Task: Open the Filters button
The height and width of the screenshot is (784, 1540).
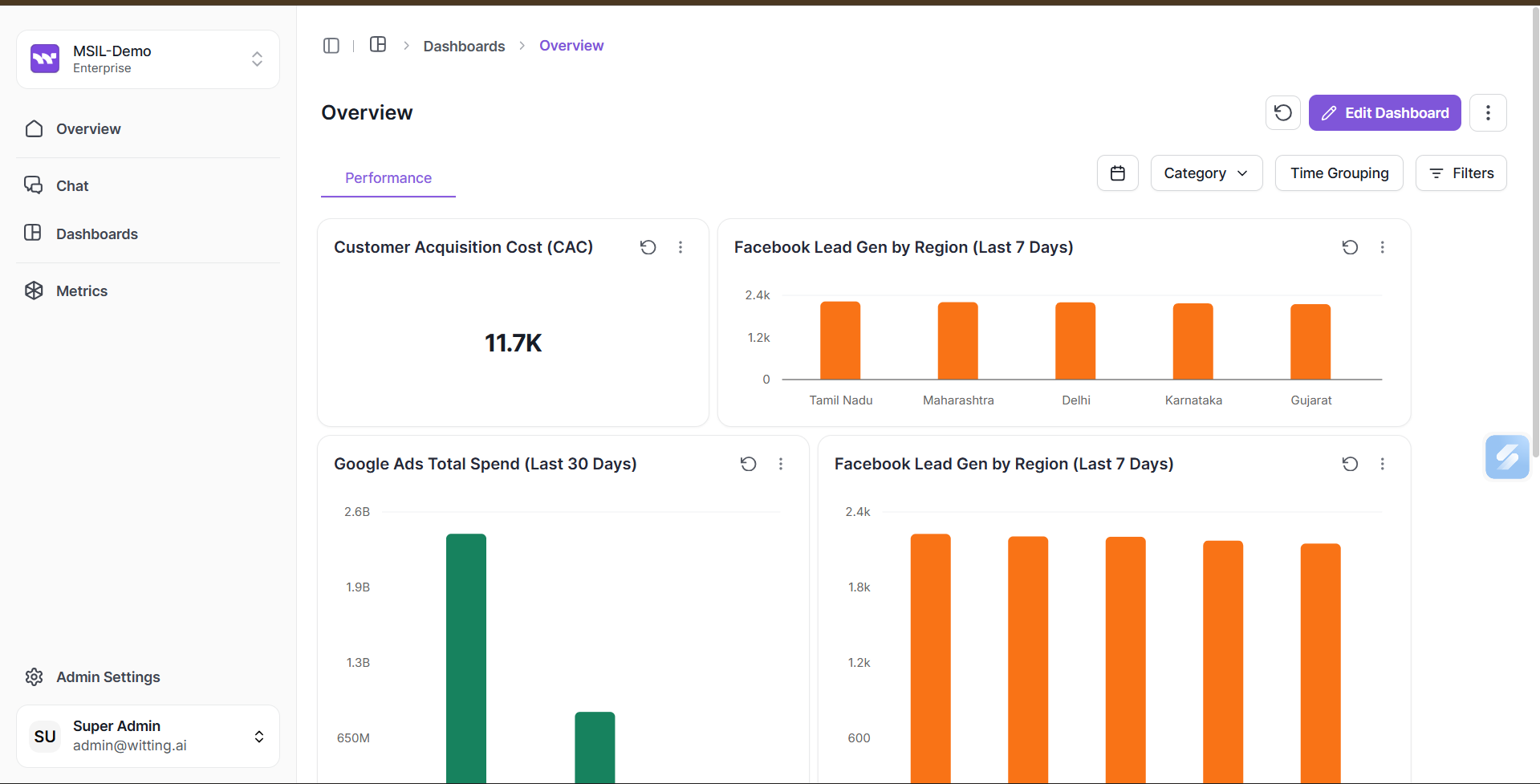Action: (1461, 173)
